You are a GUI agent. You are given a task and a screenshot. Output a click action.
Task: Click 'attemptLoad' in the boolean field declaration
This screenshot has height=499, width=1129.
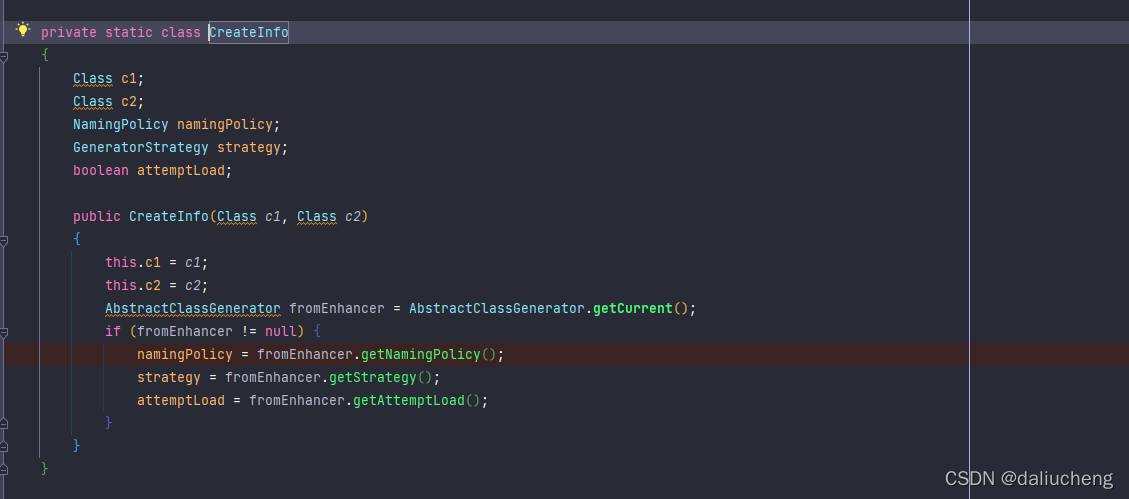pos(181,171)
